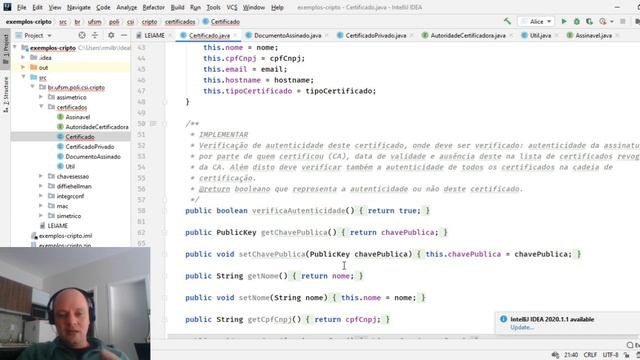Click the UTF-8 encoding in the status bar

pyautogui.click(x=610, y=355)
